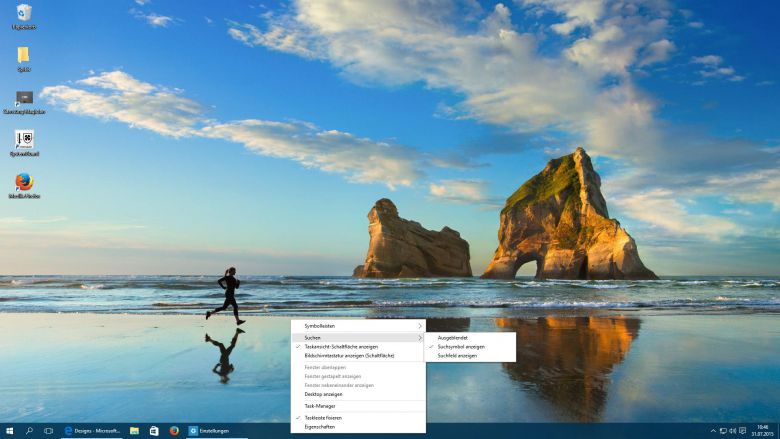Select the Papierkorb recycle bin desktop icon
This screenshot has width=780, height=439.
[24, 16]
